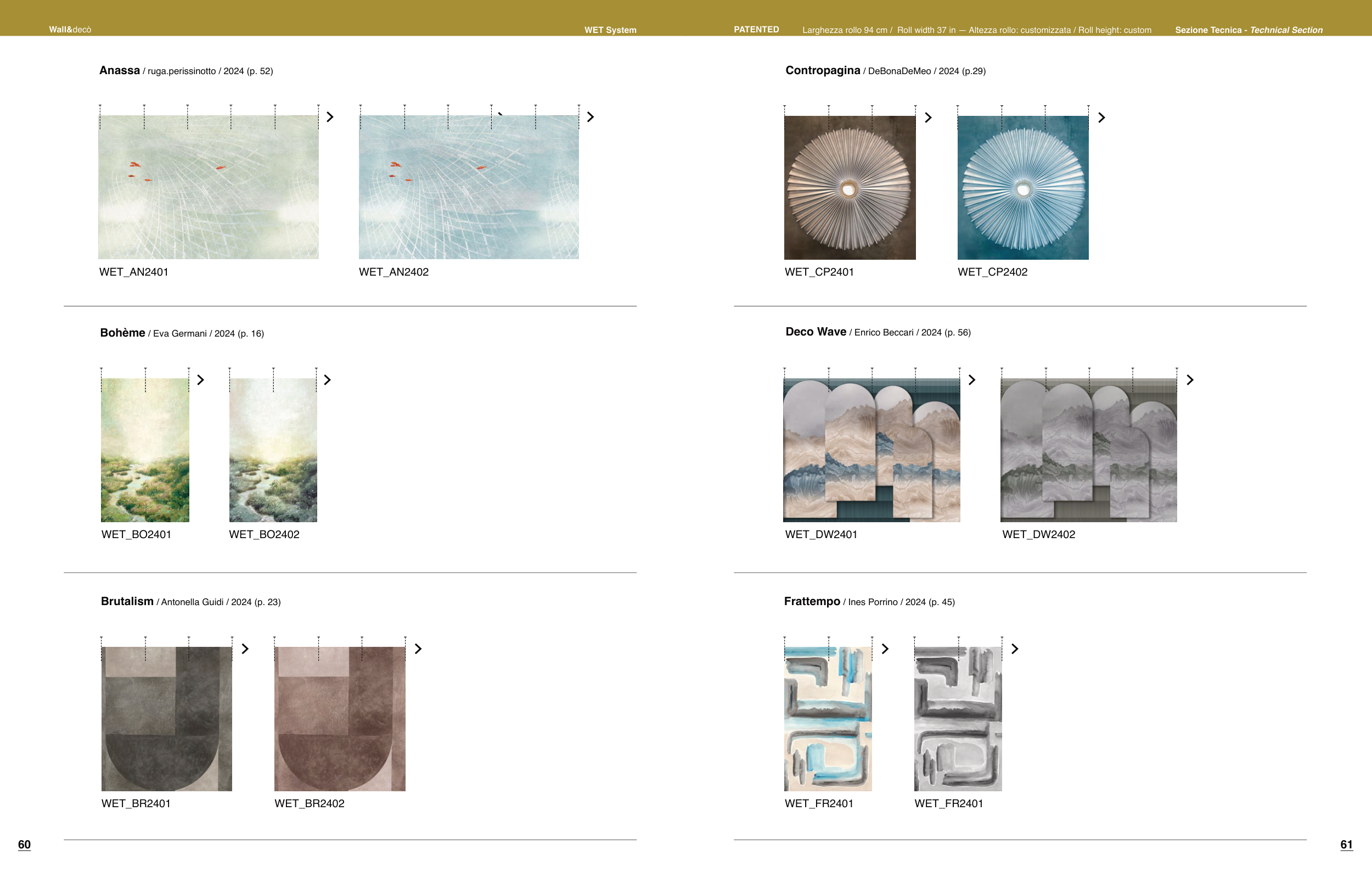The width and height of the screenshot is (1372, 889).
Task: Click the Anassa collection title
Action: [x=119, y=70]
